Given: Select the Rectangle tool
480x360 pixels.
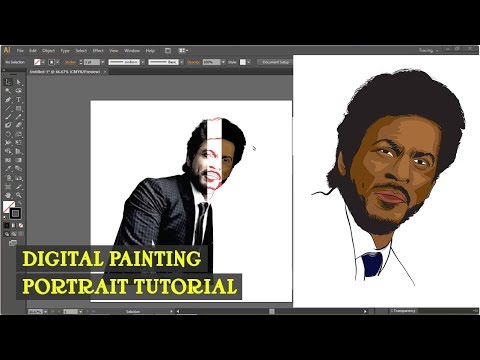Looking at the screenshot, I should point(19,108).
